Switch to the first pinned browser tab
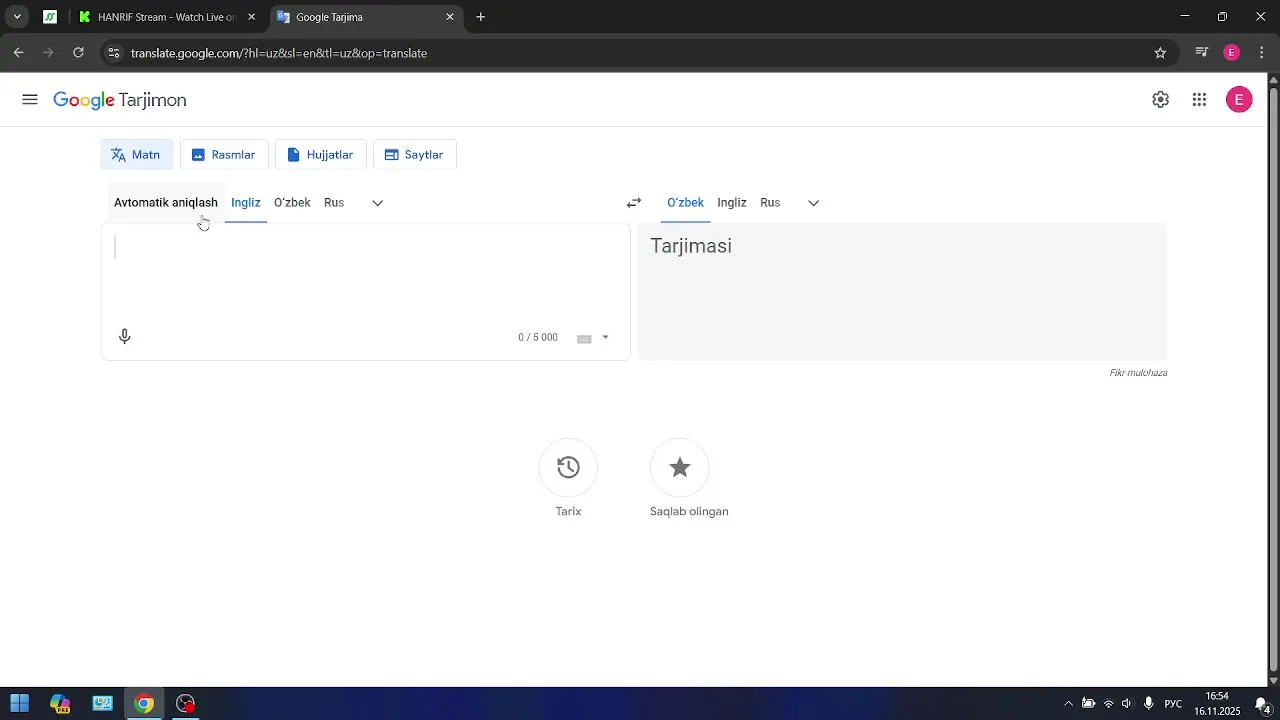 (50, 17)
